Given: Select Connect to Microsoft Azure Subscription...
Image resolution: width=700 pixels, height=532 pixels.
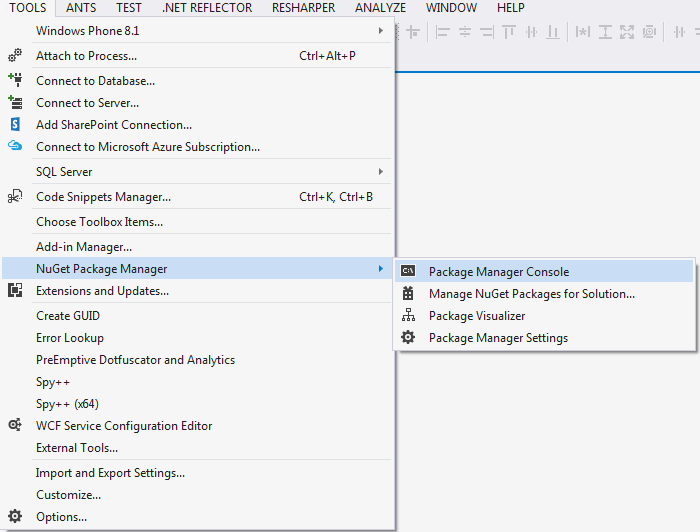Looking at the screenshot, I should pyautogui.click(x=197, y=146).
